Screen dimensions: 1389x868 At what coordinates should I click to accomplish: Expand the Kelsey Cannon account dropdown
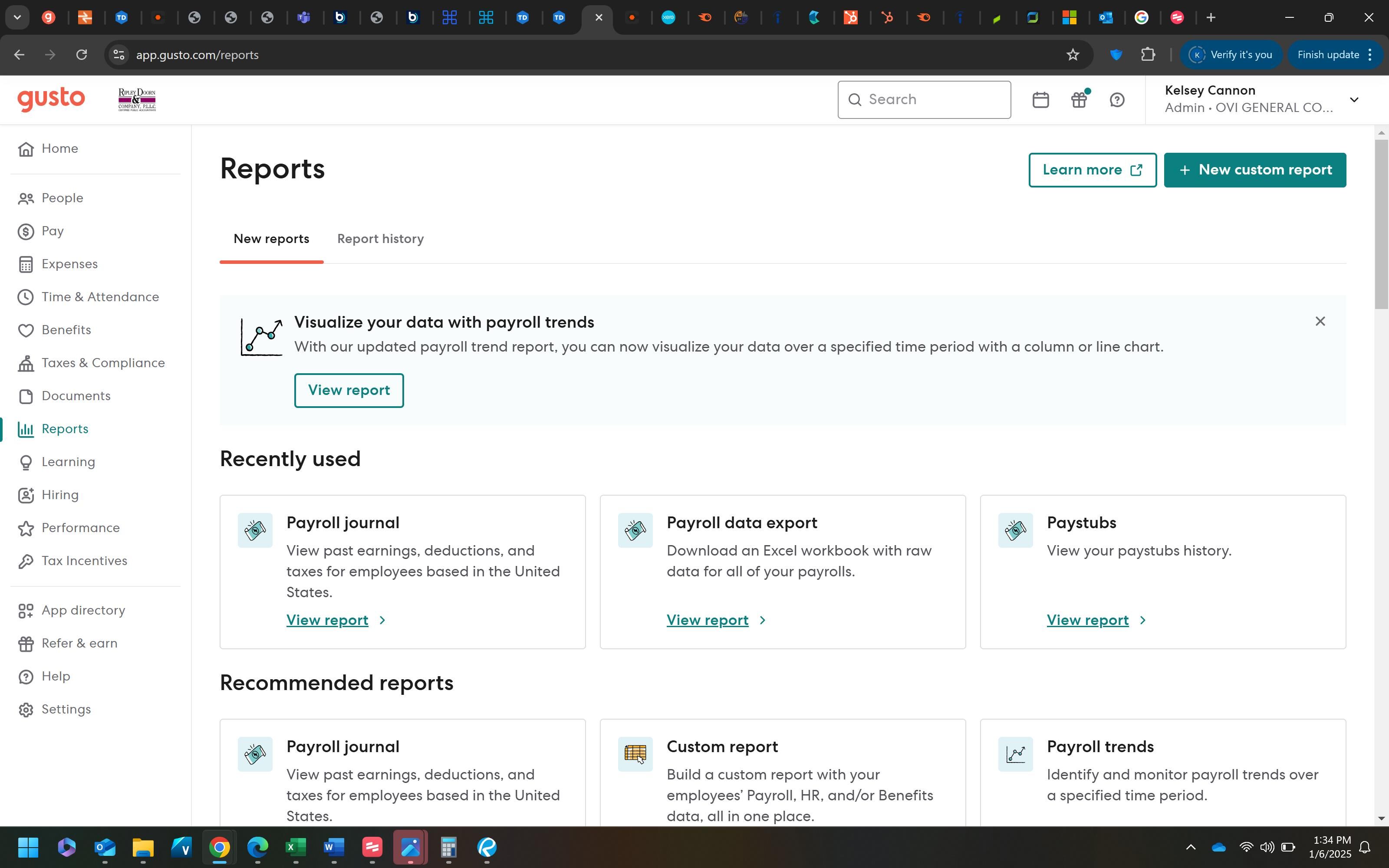coord(1354,100)
